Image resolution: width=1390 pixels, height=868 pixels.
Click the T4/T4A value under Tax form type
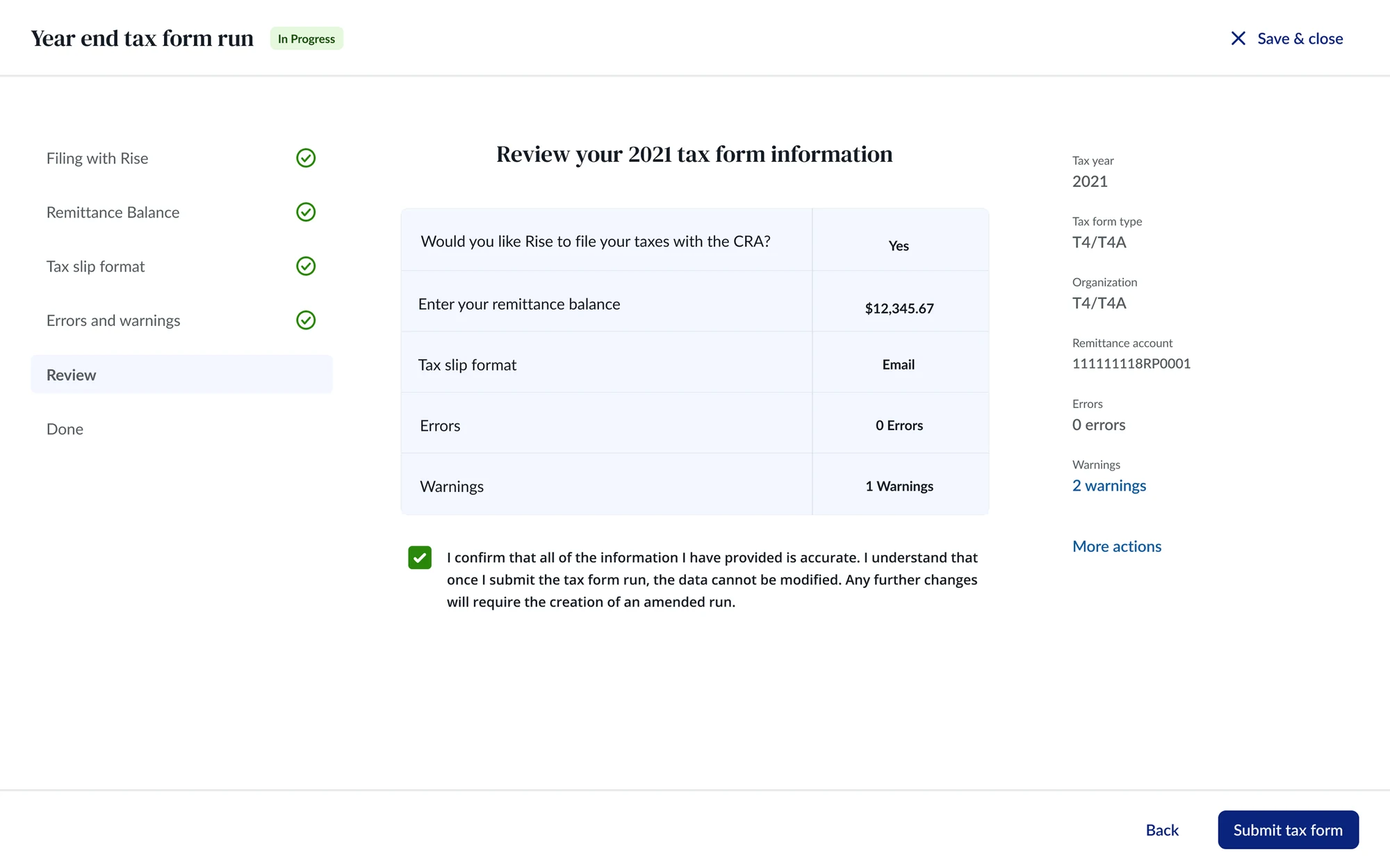(1099, 243)
